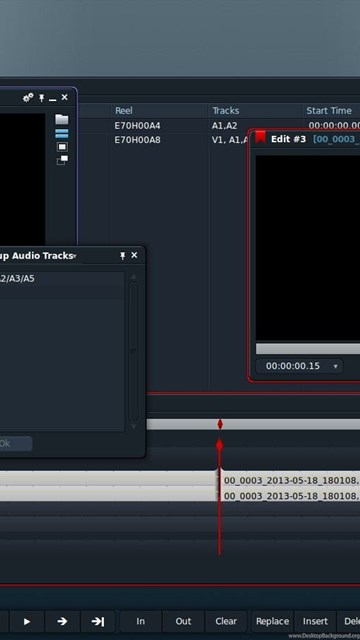Mark an In point

[x=140, y=621]
